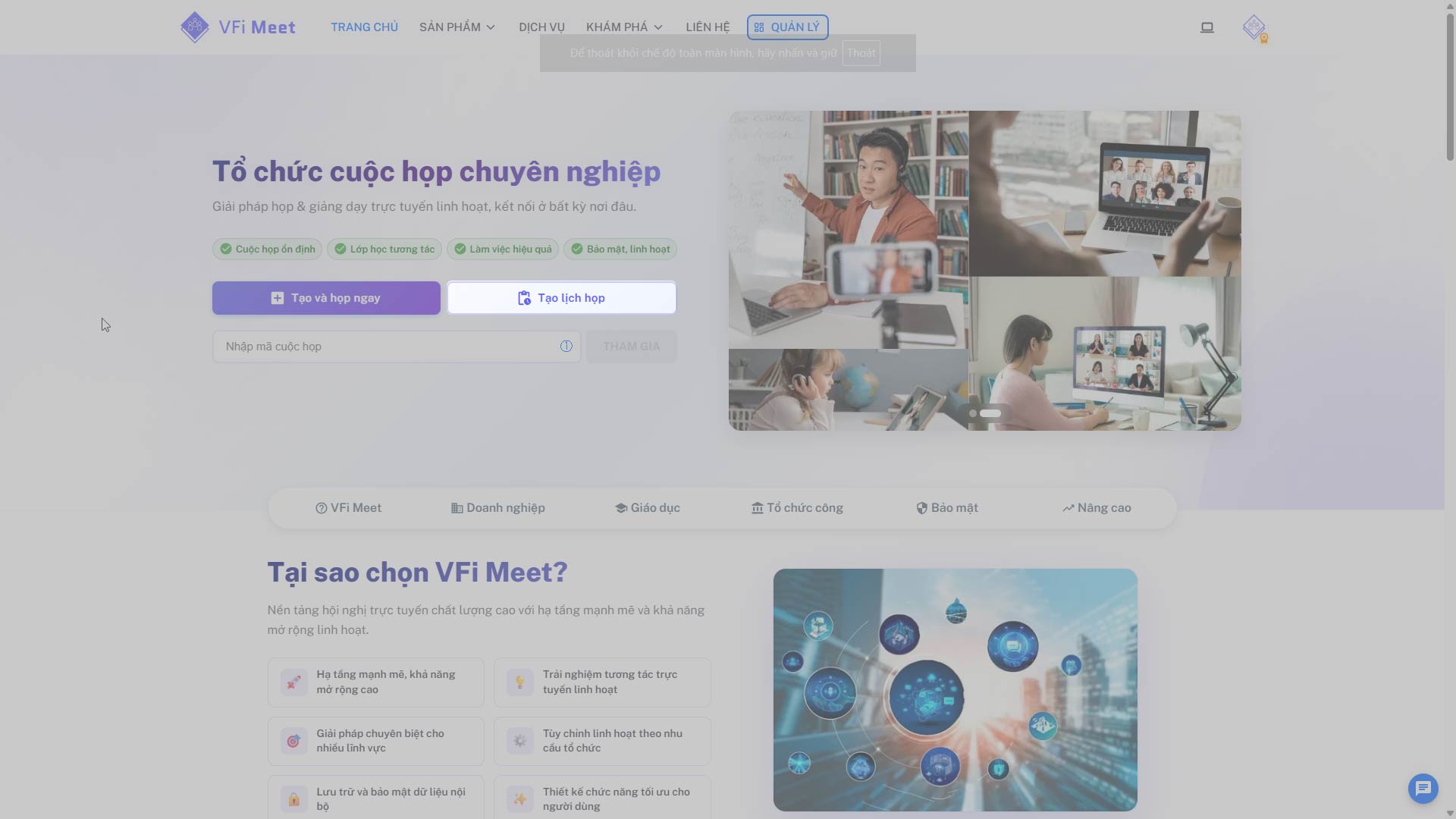This screenshot has width=1456, height=819.
Task: Open the LIÊN HỆ menu item
Action: pyautogui.click(x=708, y=27)
